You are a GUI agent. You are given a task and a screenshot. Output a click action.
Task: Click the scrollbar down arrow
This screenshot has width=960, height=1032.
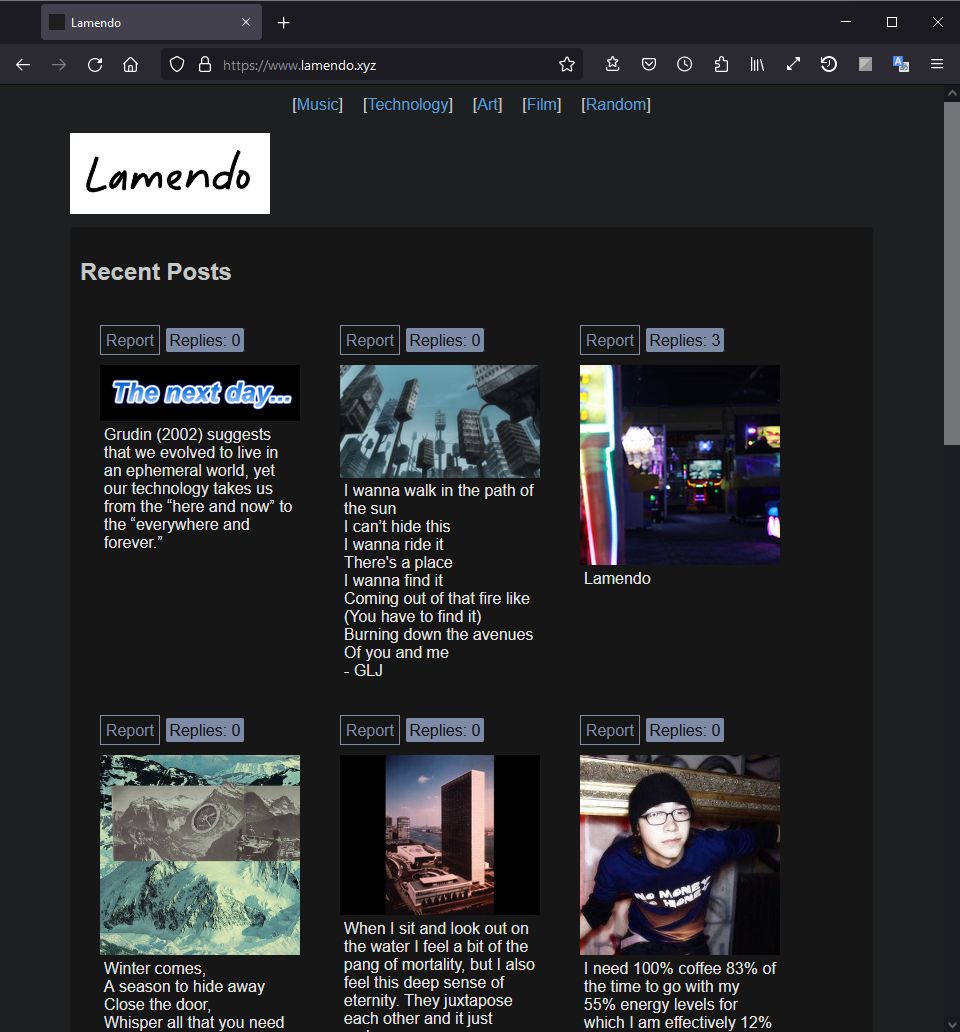951,1025
